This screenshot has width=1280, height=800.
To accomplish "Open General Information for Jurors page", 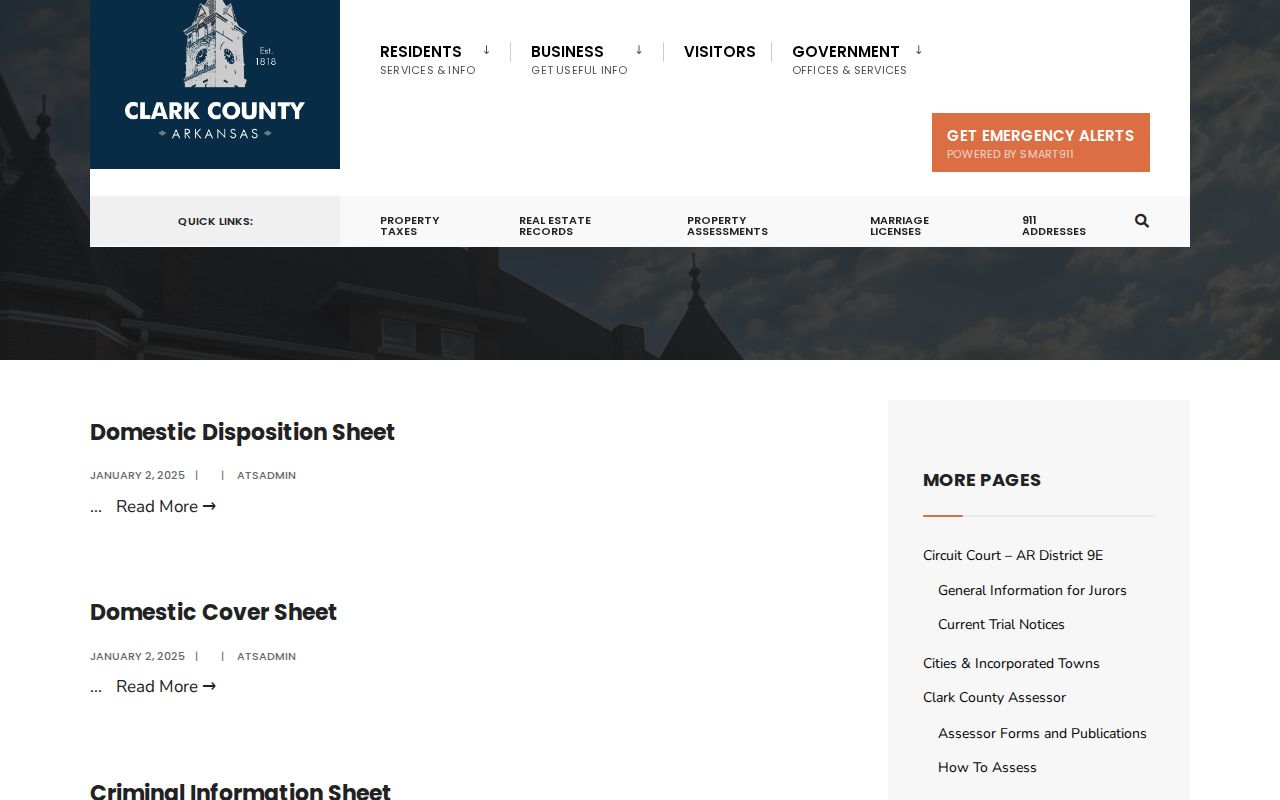I will click(x=1032, y=591).
